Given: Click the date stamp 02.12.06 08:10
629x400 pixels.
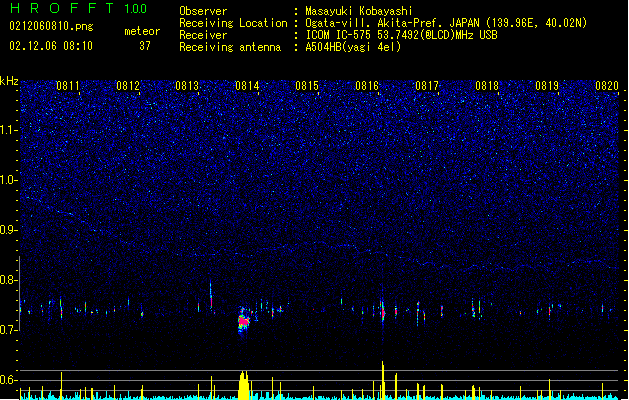Looking at the screenshot, I should coord(51,46).
